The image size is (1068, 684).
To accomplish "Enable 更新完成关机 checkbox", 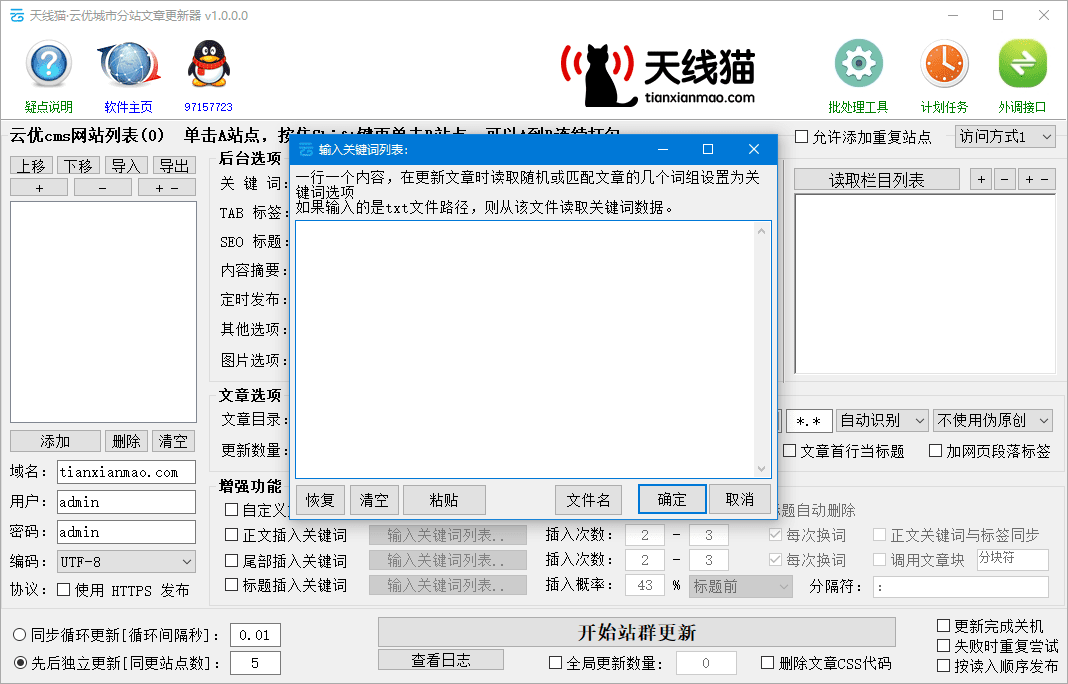I will pos(943,625).
